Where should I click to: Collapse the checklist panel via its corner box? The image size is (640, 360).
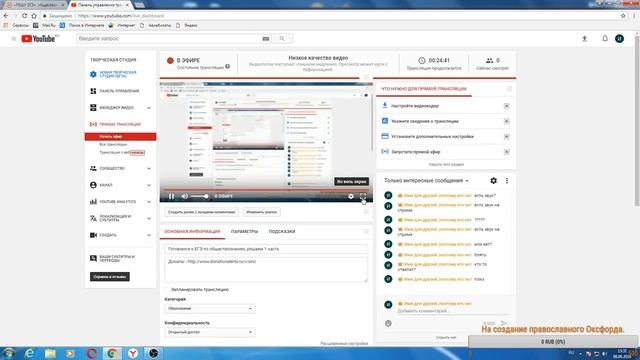[x=509, y=89]
